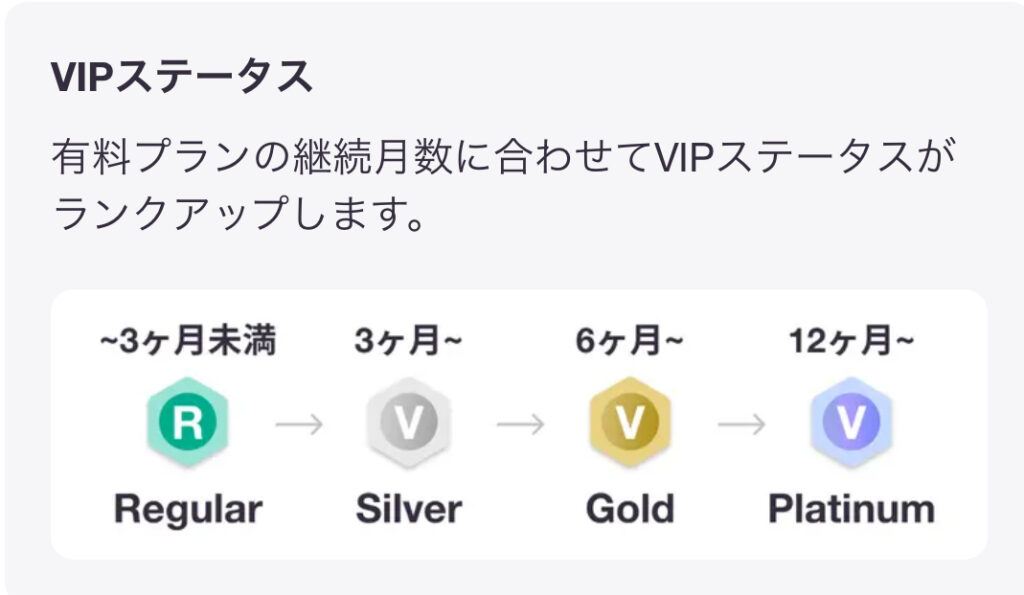
Task: Click the 12ヶ月~ duration label above Platinum
Action: (852, 340)
